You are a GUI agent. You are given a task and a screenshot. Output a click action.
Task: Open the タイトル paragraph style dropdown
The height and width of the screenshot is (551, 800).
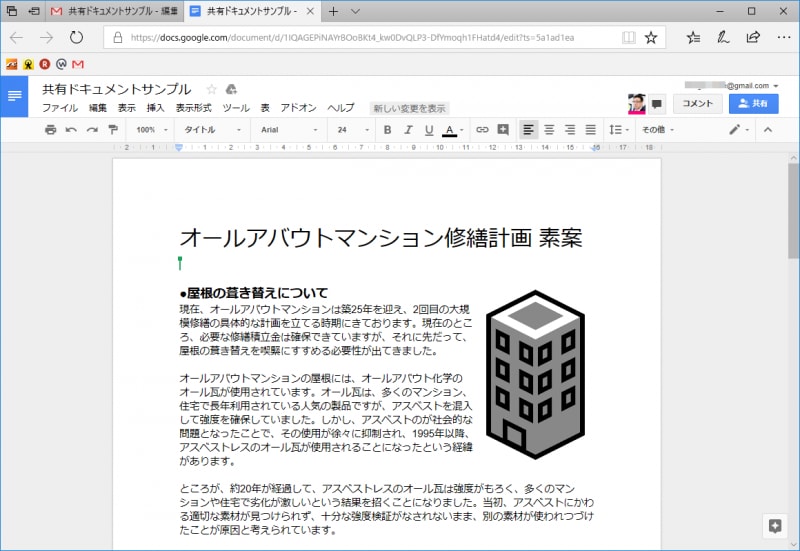(x=212, y=130)
